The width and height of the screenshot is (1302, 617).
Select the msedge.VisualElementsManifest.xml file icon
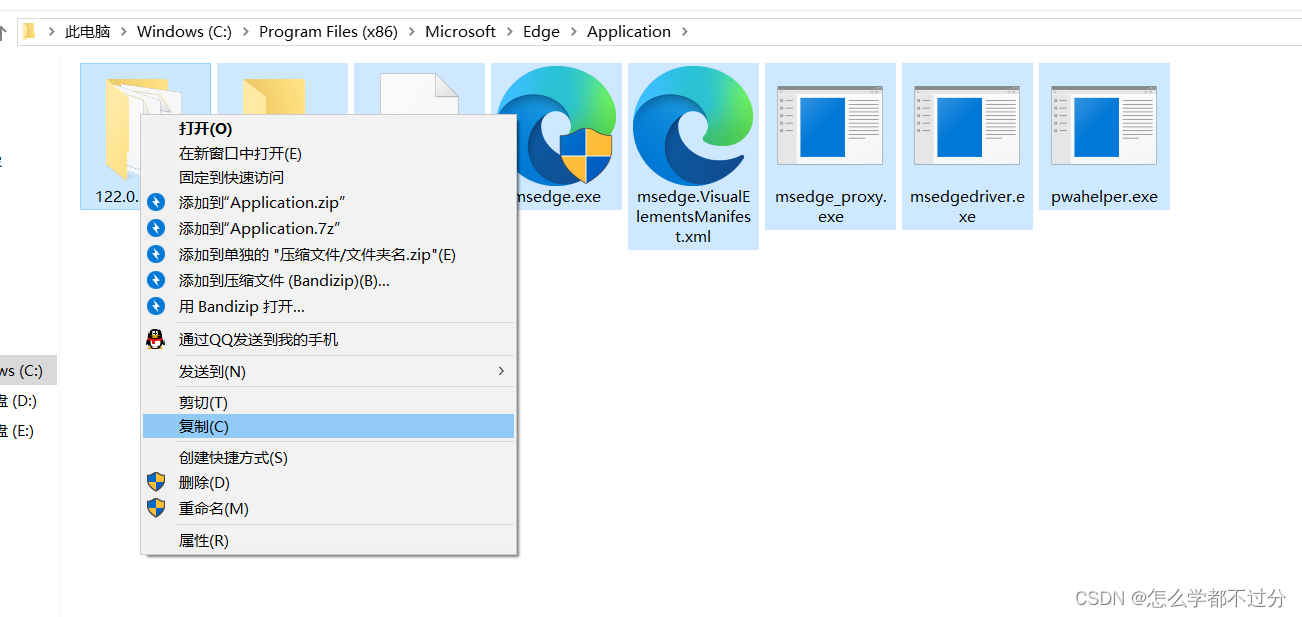(x=693, y=124)
